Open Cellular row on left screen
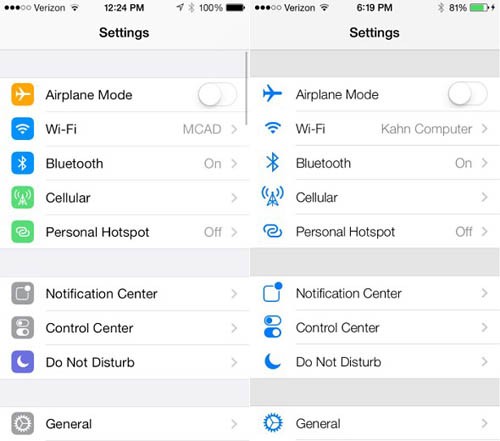 point(125,198)
